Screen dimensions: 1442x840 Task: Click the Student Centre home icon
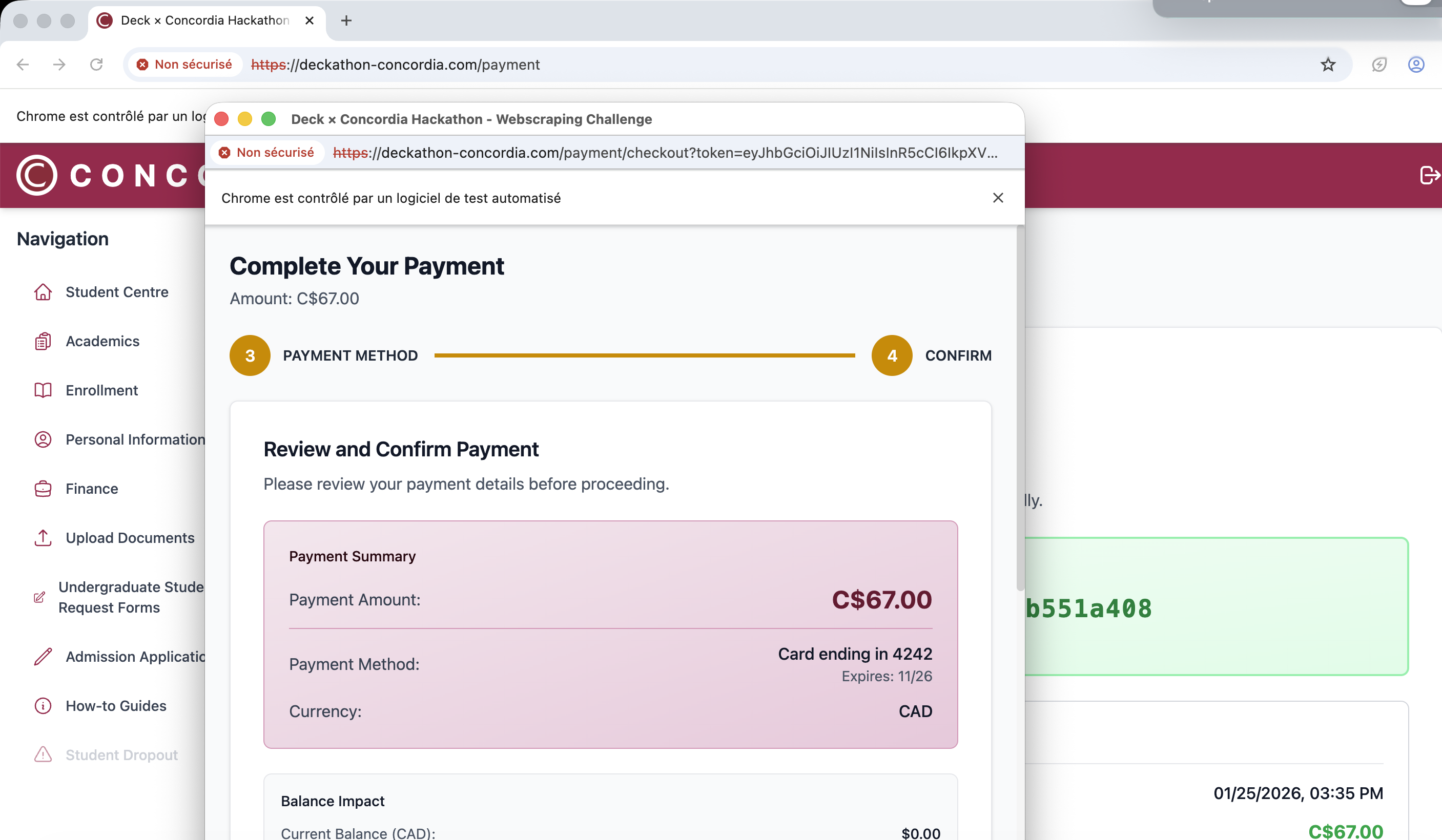(x=43, y=292)
